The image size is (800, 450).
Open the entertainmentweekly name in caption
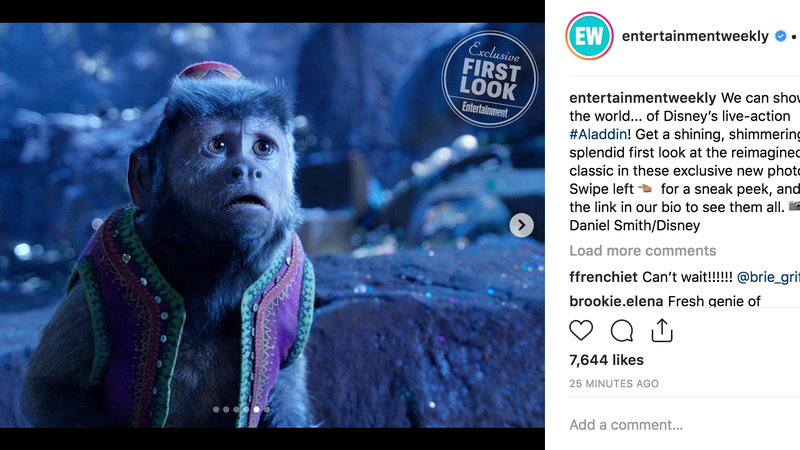(642, 97)
